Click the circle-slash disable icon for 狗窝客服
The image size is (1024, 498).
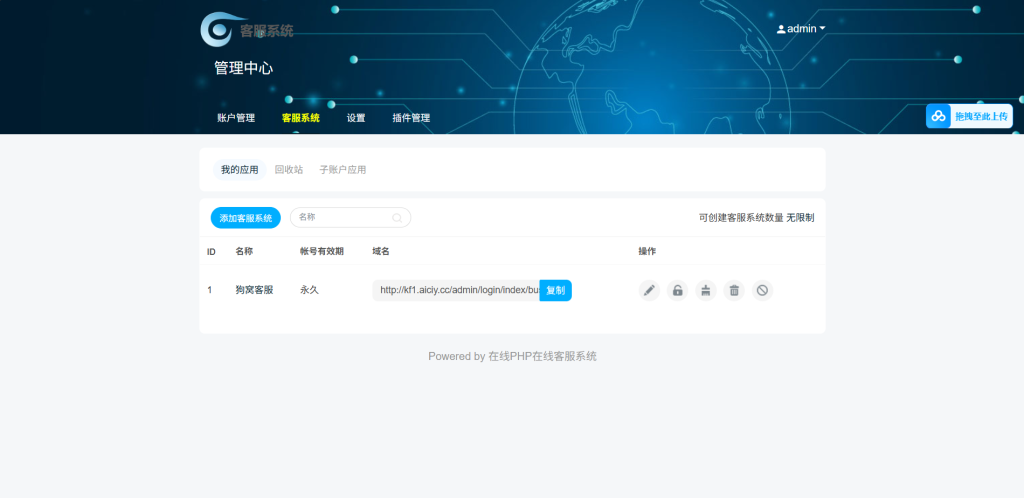[762, 290]
